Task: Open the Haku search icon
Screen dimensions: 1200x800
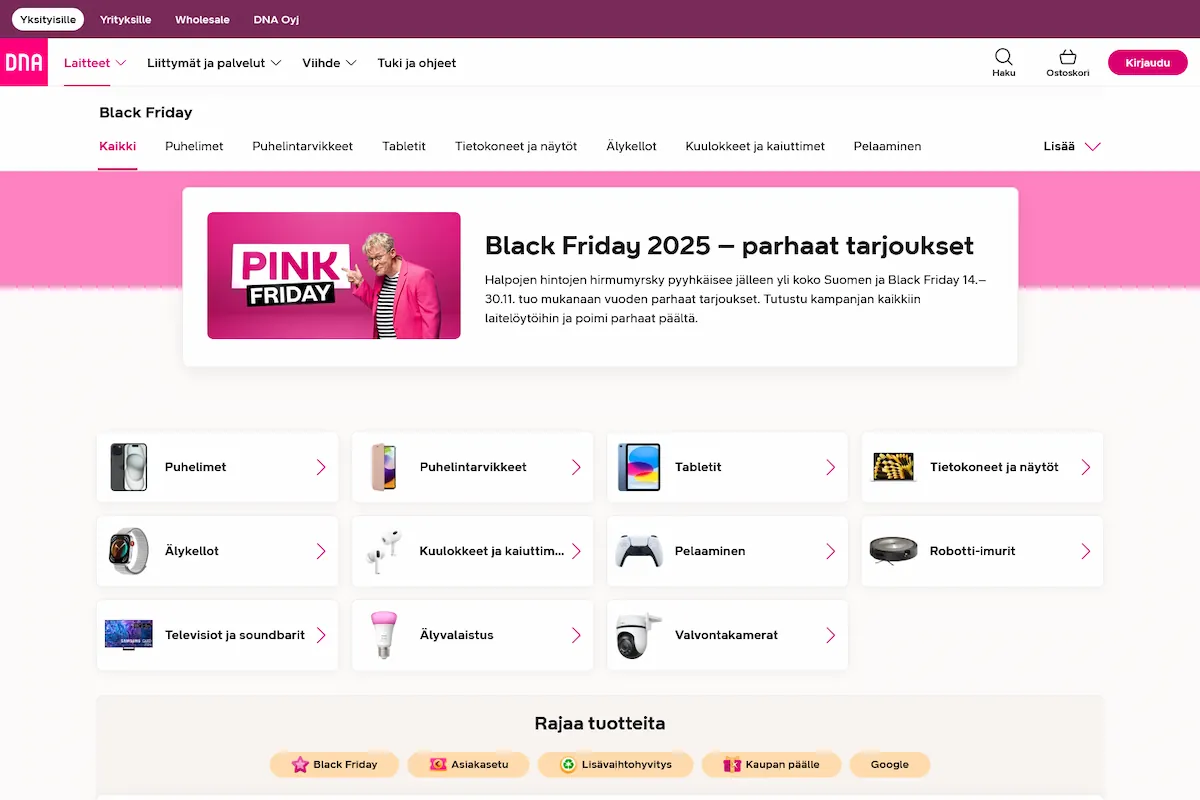Action: coord(1003,62)
